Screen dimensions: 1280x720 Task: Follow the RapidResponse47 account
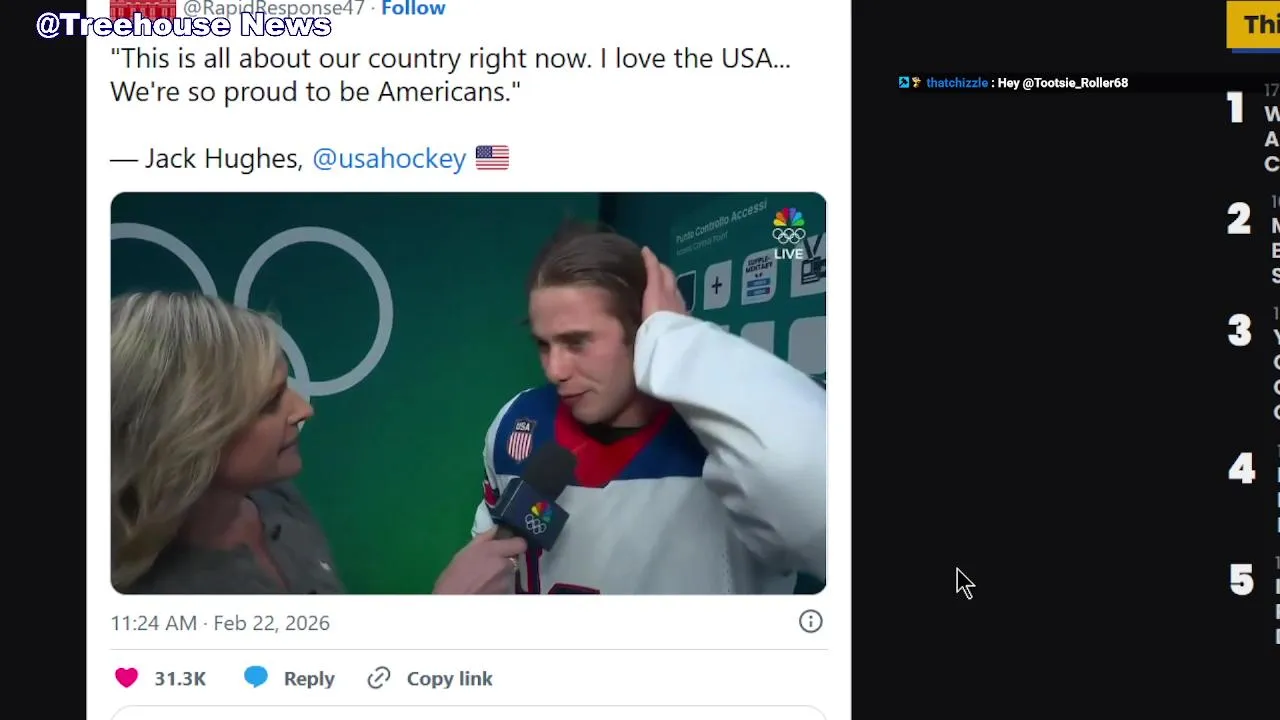click(x=413, y=9)
